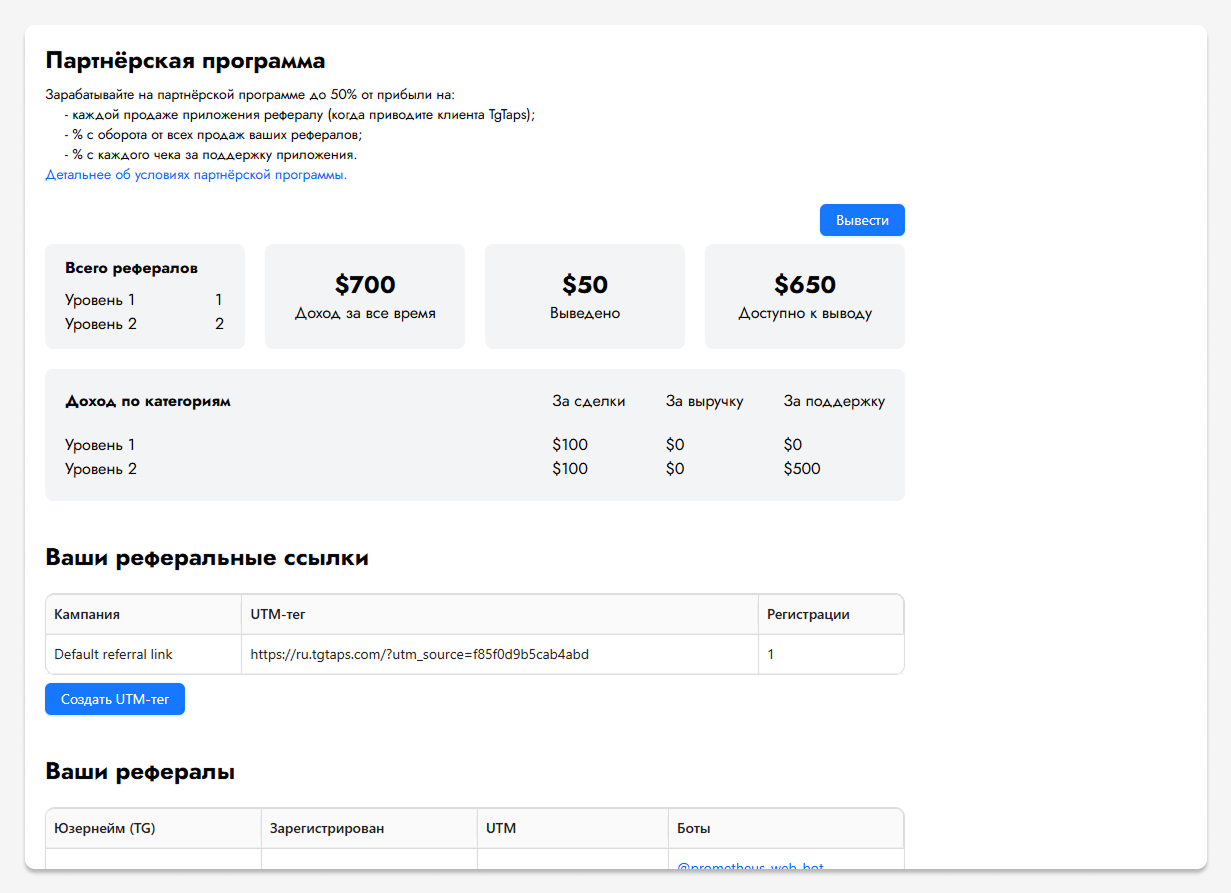This screenshot has width=1231, height=893.
Task: Click the Зарегистрирован column header
Action: 325,828
